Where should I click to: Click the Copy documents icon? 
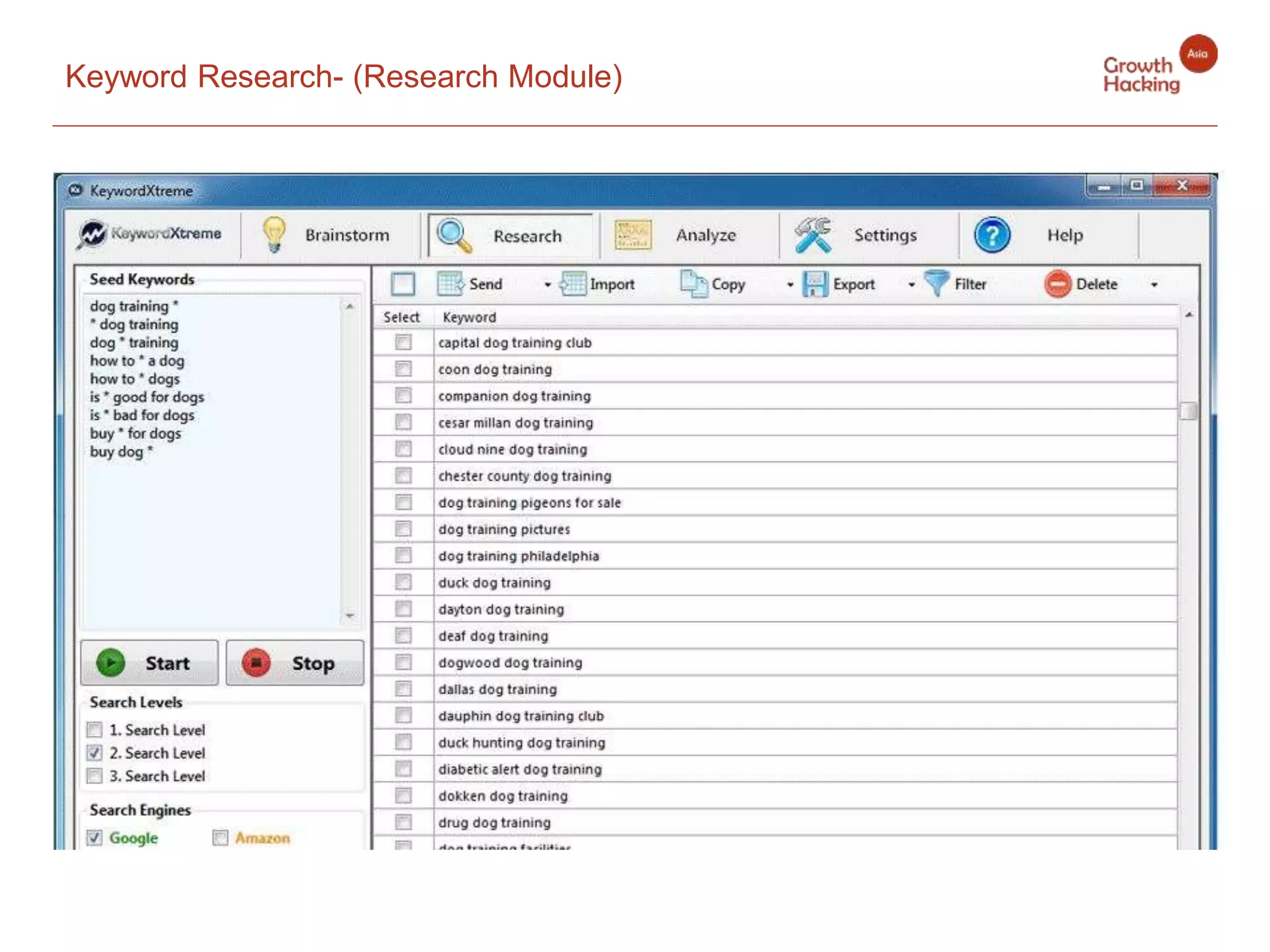click(693, 284)
